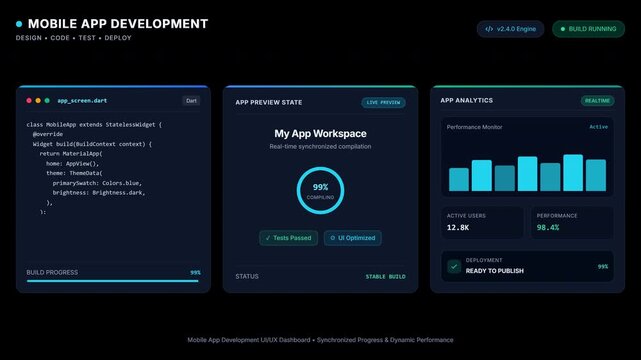
Task: Click the LIVE PREVIEW badge
Action: (383, 103)
